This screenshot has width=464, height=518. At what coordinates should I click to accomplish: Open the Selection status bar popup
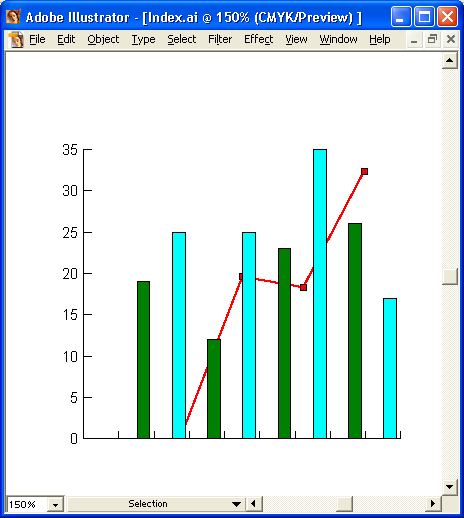[x=236, y=504]
